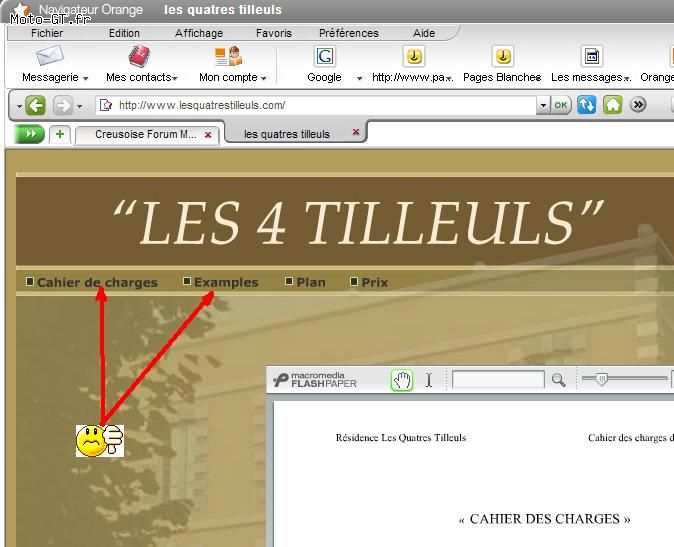This screenshot has height=547, width=674.
Task: Switch to the Creusoise Forum tab
Action: pyautogui.click(x=147, y=134)
